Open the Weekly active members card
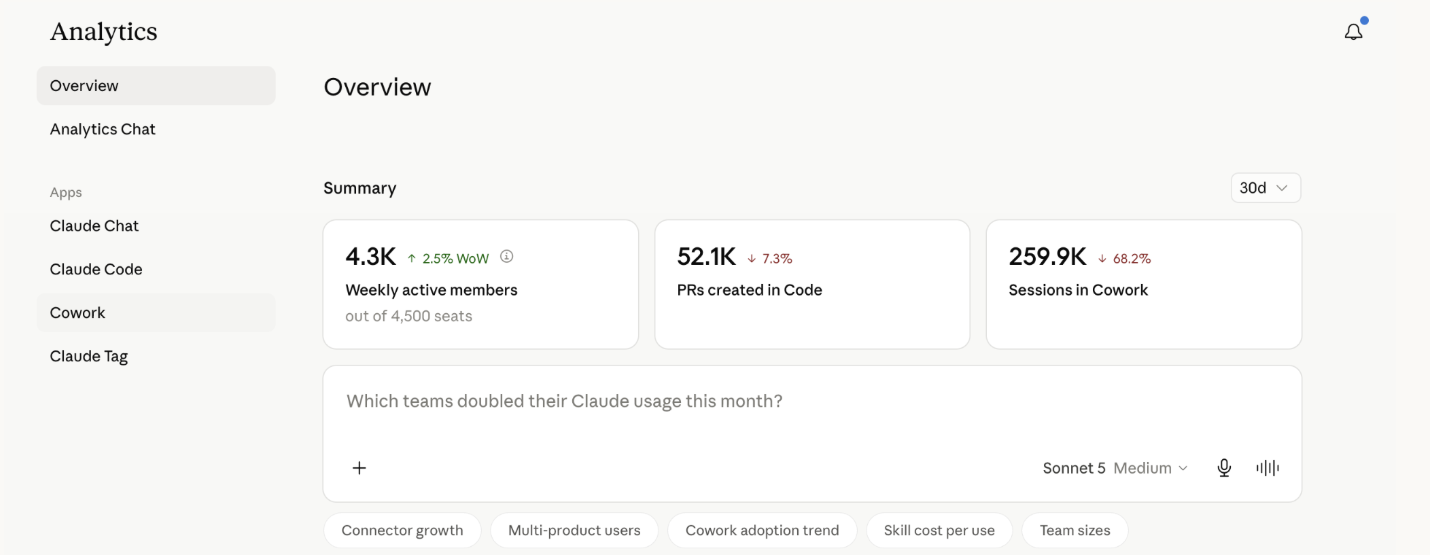 481,284
